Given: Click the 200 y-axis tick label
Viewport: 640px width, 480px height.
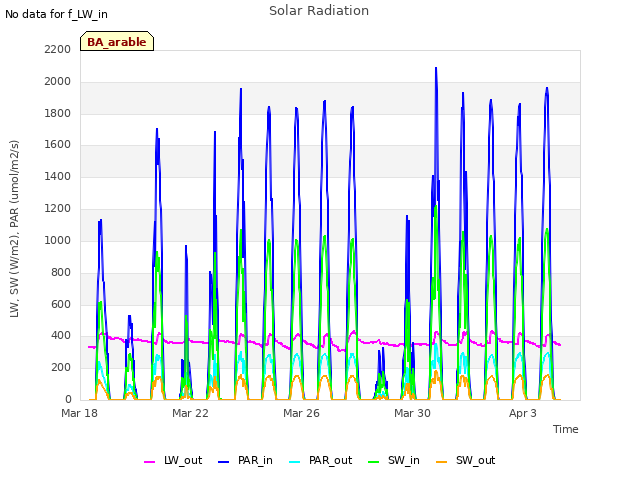Looking at the screenshot, I should pos(61,367).
